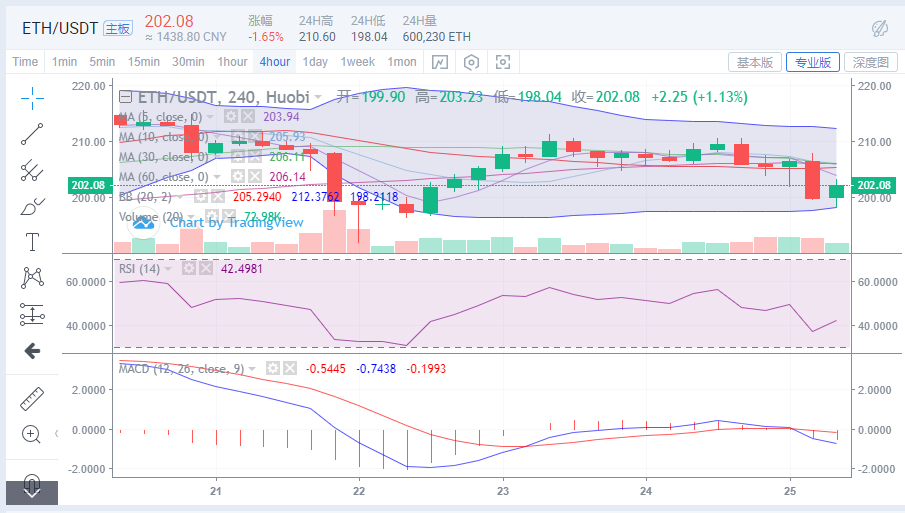Select the Time interval tab
The image size is (905, 513).
25,62
